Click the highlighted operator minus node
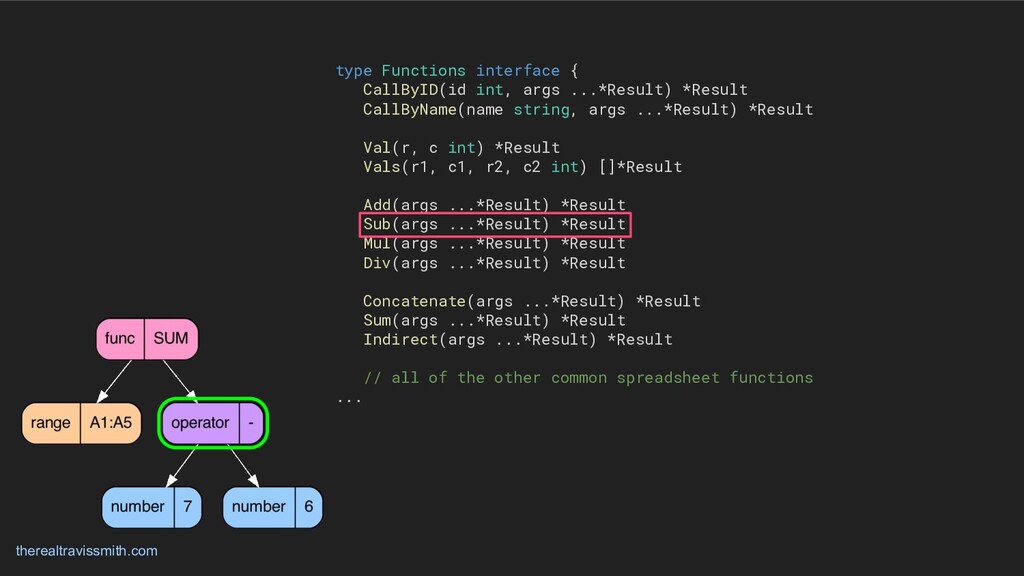 click(213, 423)
